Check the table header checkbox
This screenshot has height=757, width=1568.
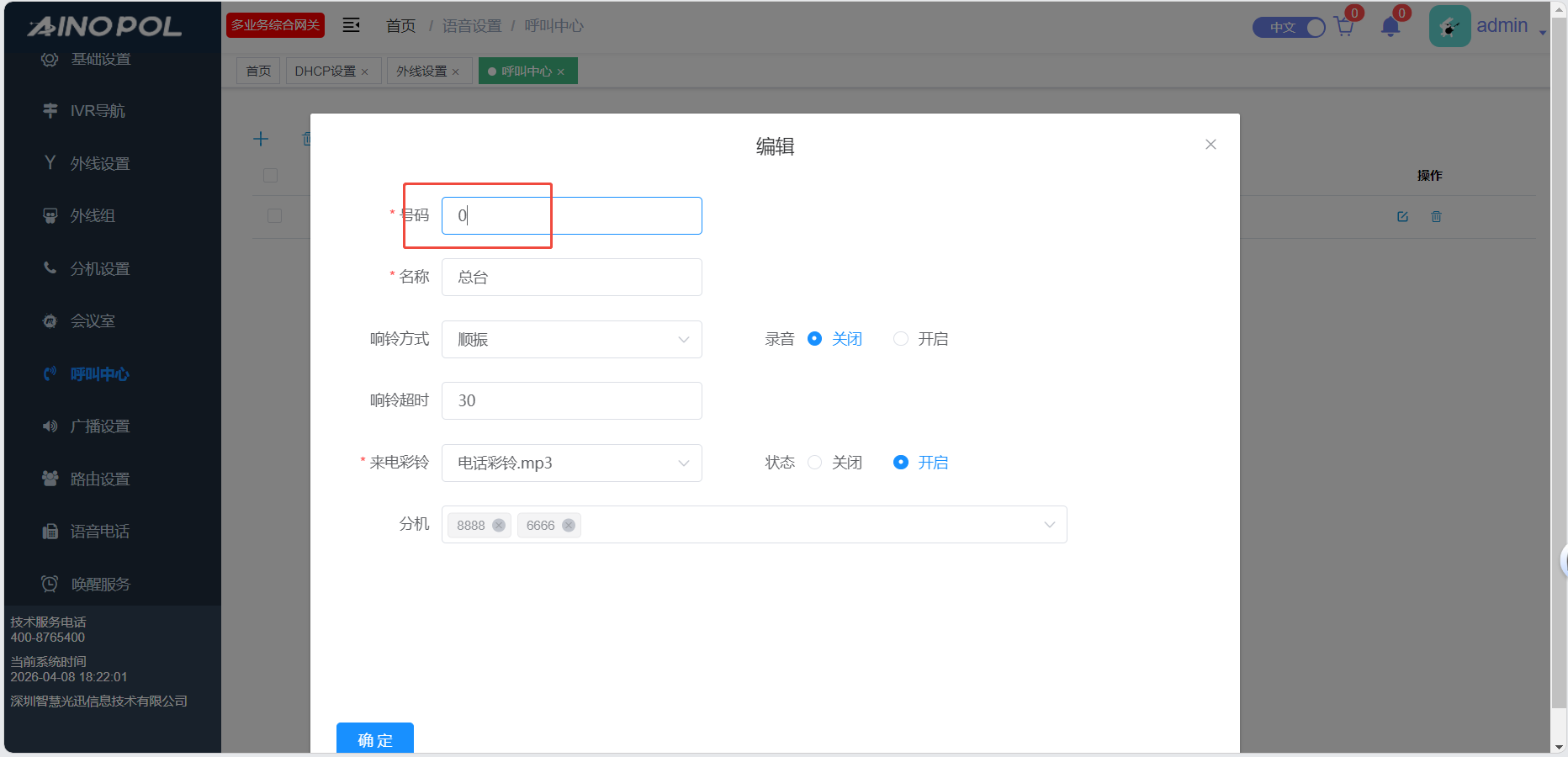click(x=270, y=176)
